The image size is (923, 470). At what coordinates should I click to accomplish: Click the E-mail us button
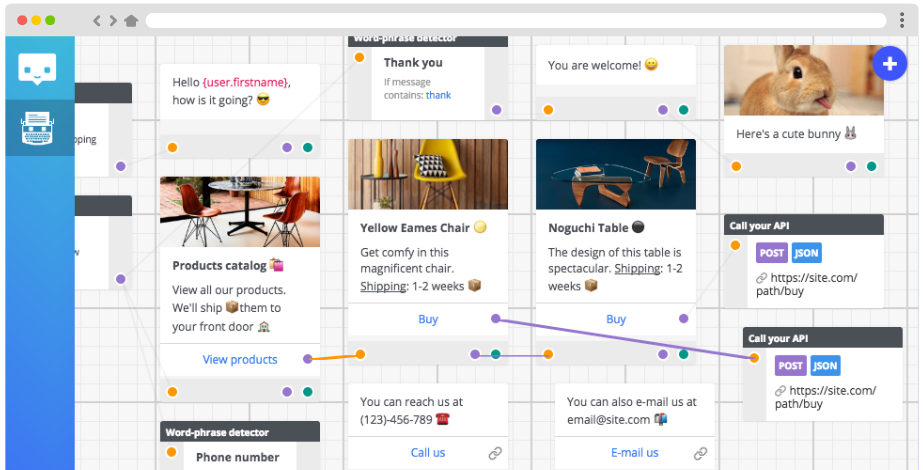tap(635, 453)
